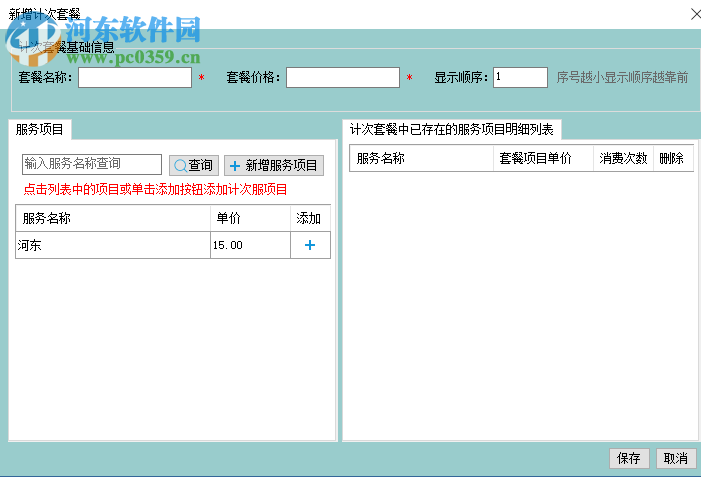Click the 删除 column header

point(673,158)
